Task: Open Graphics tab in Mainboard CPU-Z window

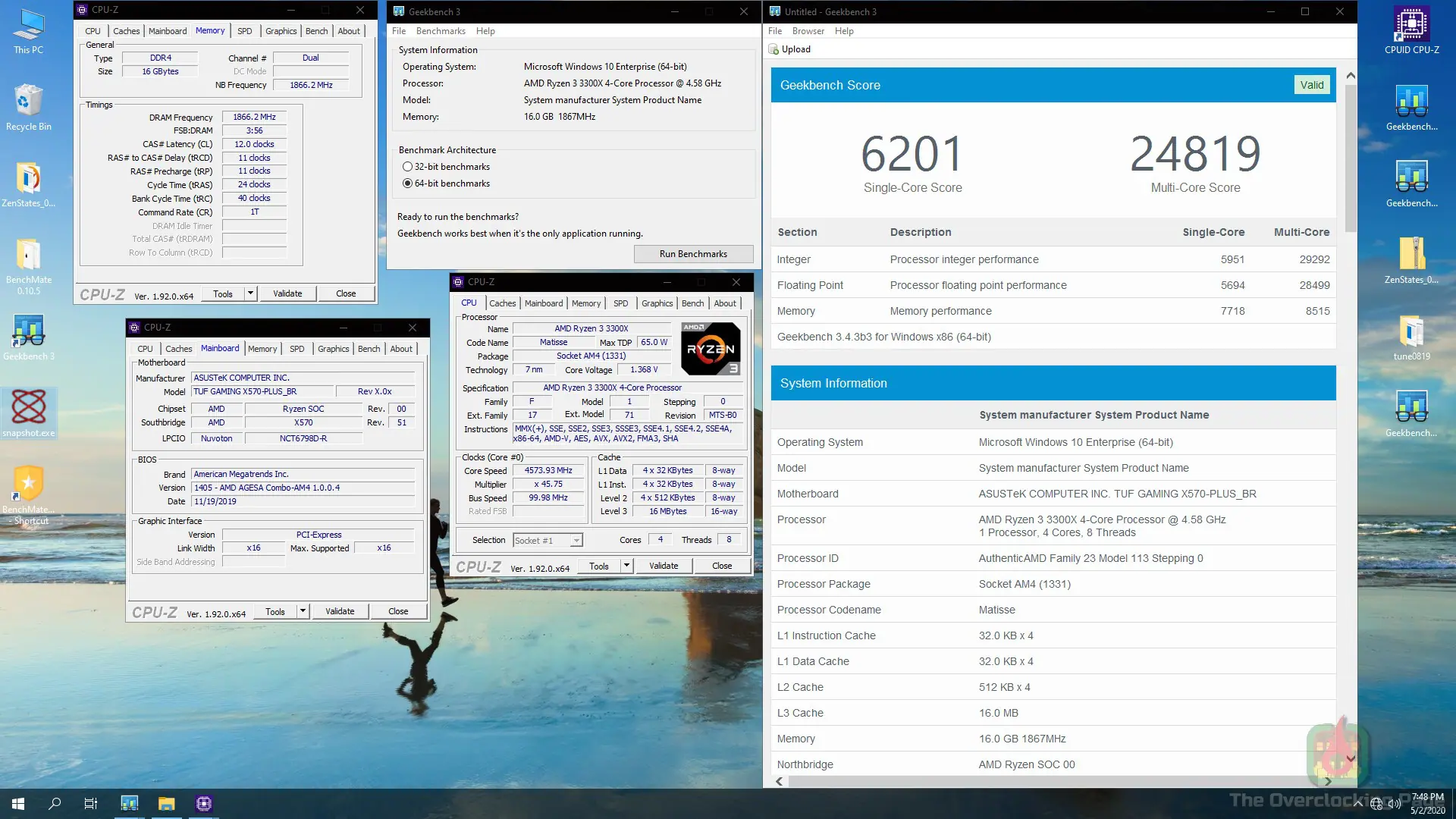Action: (333, 349)
